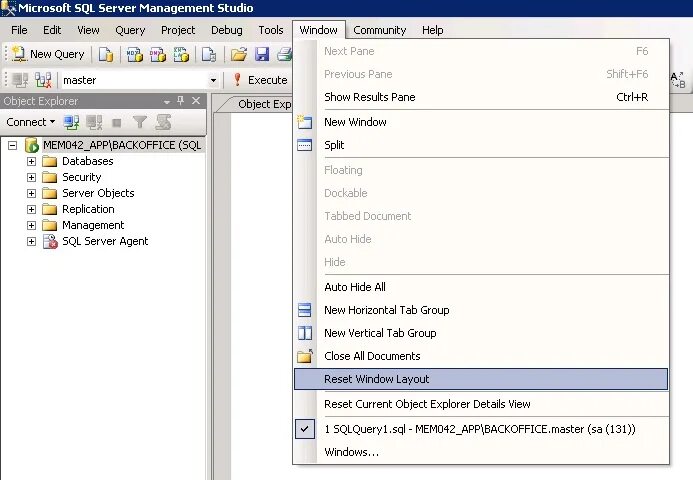The width and height of the screenshot is (693, 480).
Task: Click the Connect query toolbar icon
Action: [x=20, y=80]
